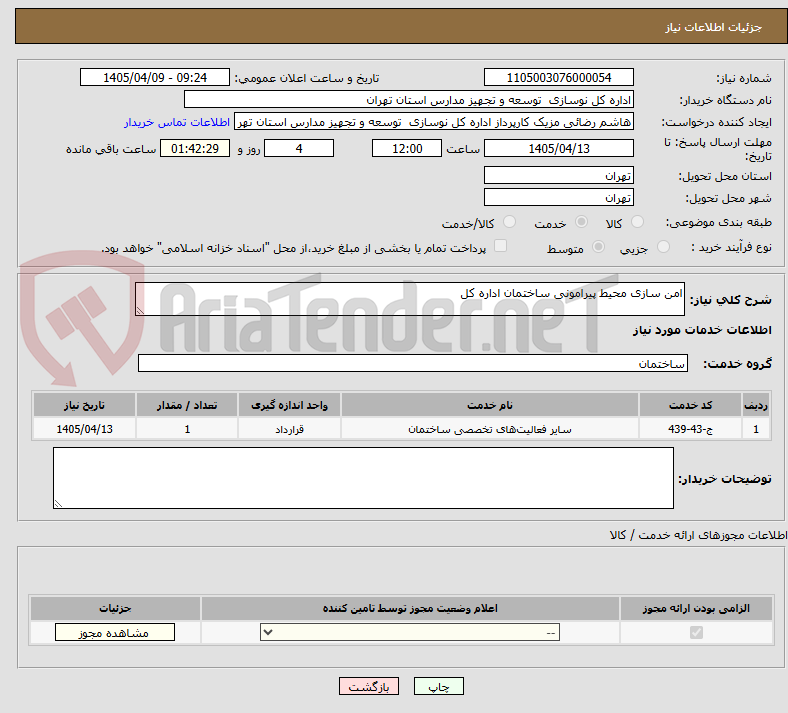Select the متوسط purchase type radio
The width and height of the screenshot is (788, 713).
point(598,246)
